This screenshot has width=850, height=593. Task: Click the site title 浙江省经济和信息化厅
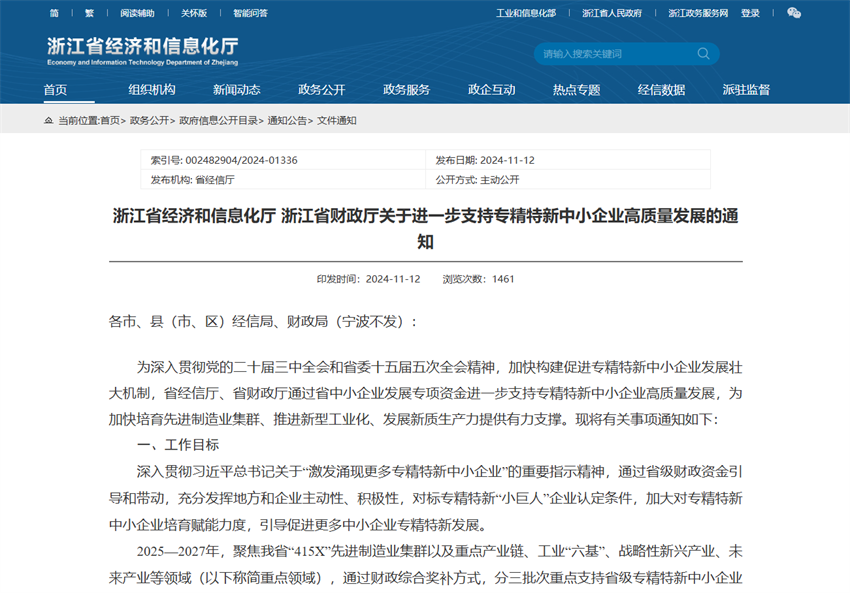pos(143,47)
